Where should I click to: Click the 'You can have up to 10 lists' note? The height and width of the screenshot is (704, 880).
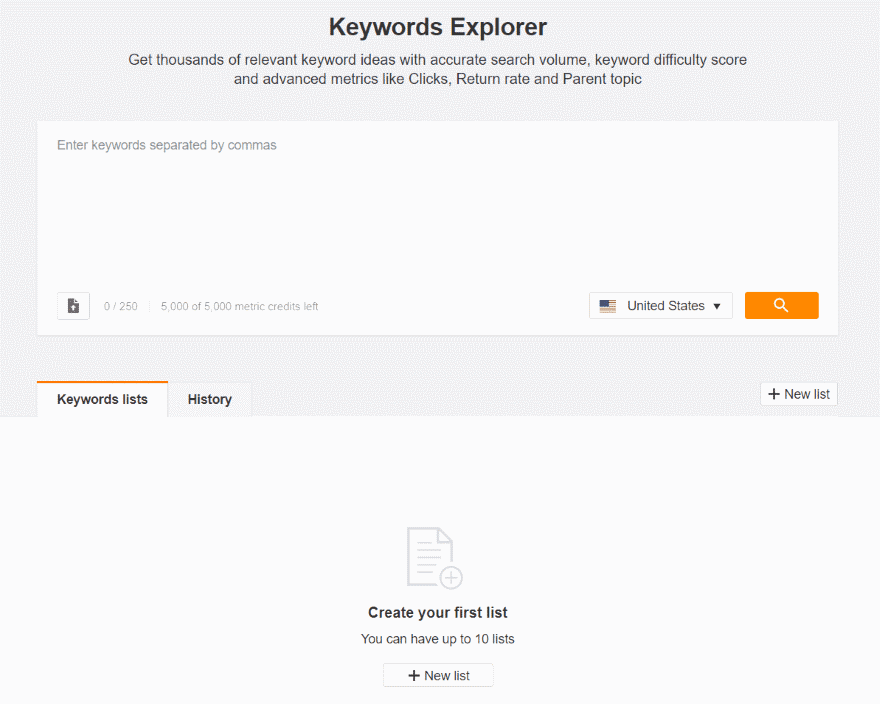click(438, 638)
